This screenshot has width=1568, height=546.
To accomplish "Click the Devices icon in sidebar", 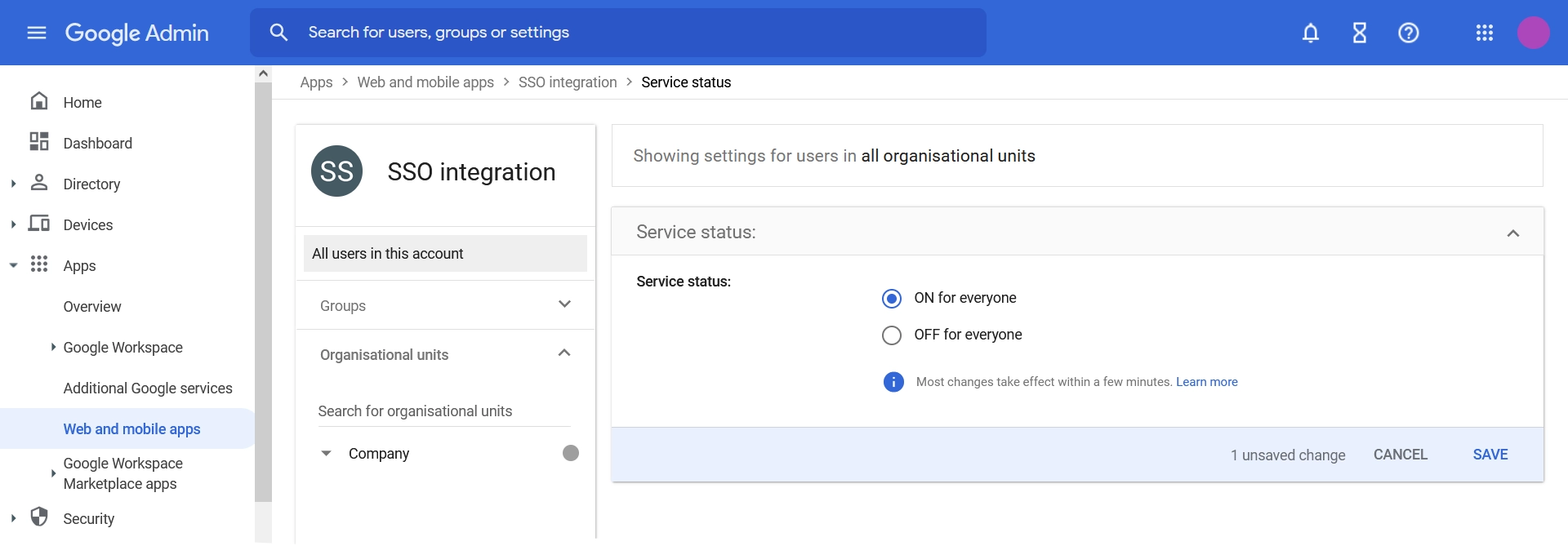I will [x=39, y=223].
